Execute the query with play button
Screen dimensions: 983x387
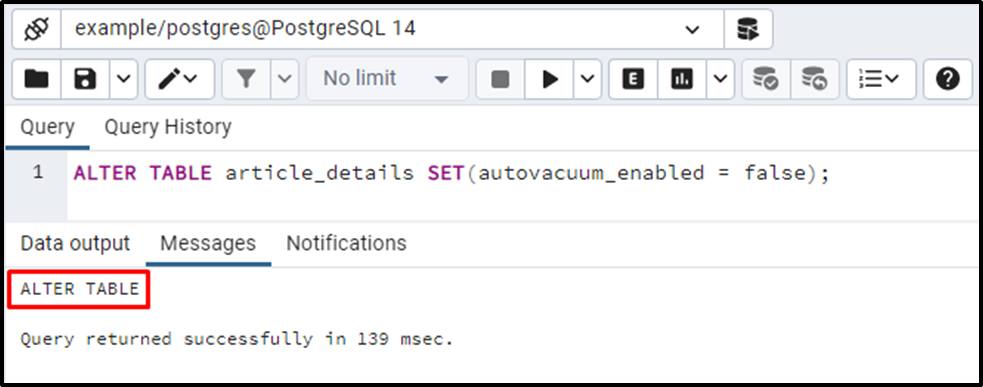[x=550, y=79]
